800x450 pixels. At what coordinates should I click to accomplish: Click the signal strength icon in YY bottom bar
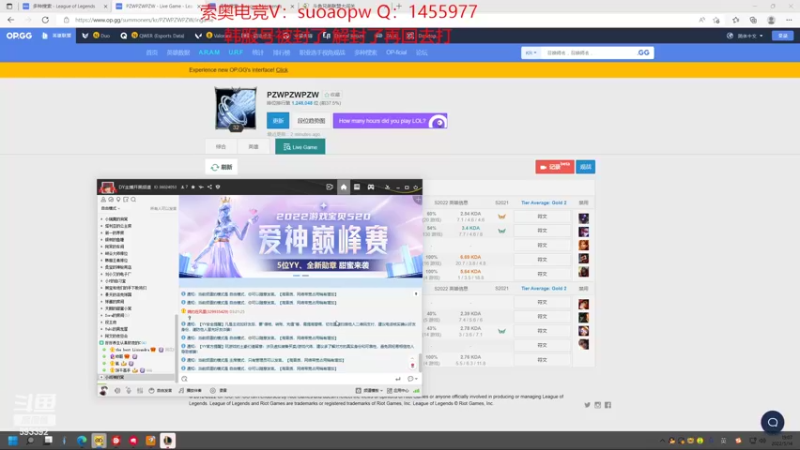[x=416, y=391]
